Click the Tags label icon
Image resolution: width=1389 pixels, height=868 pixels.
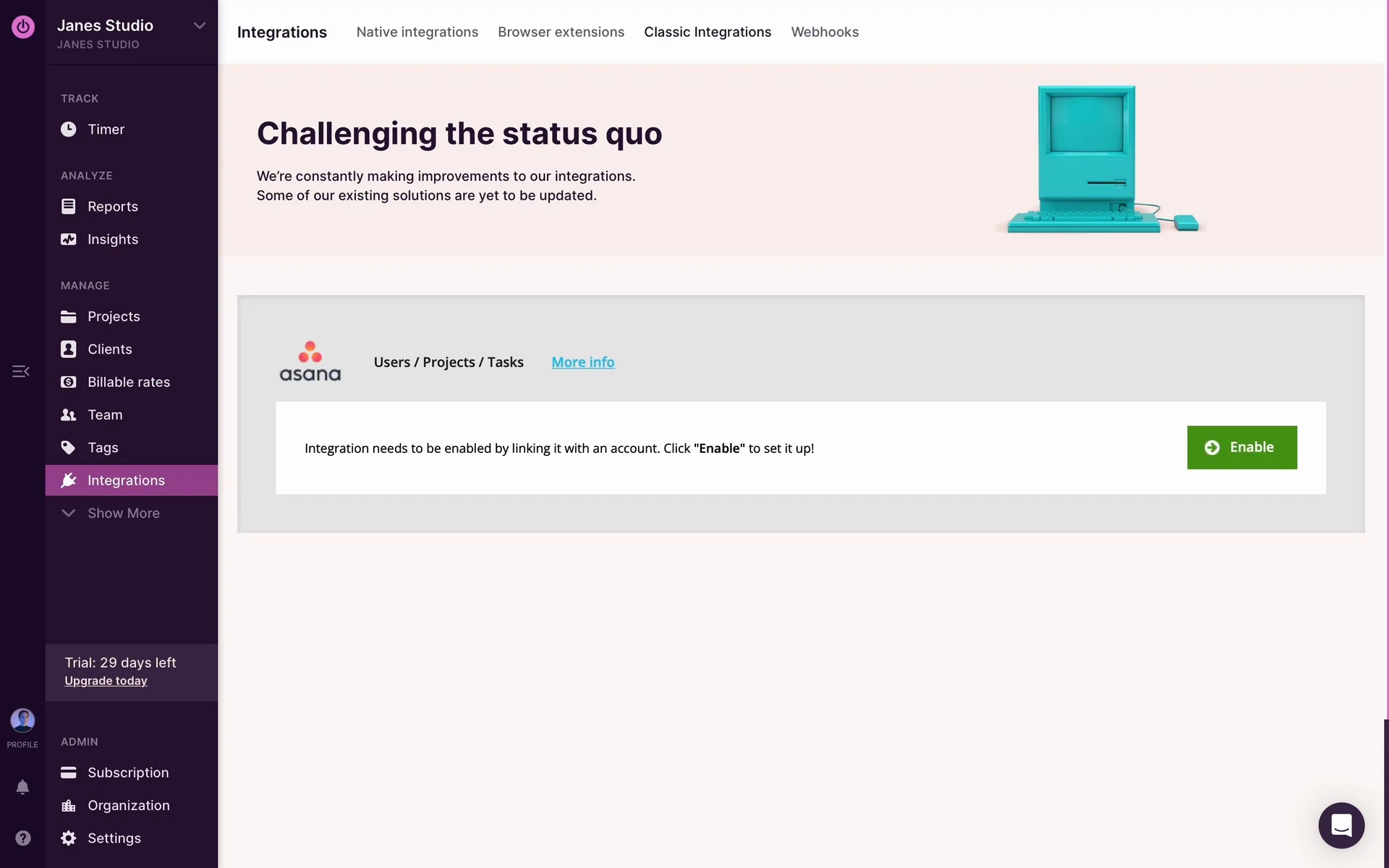(68, 448)
